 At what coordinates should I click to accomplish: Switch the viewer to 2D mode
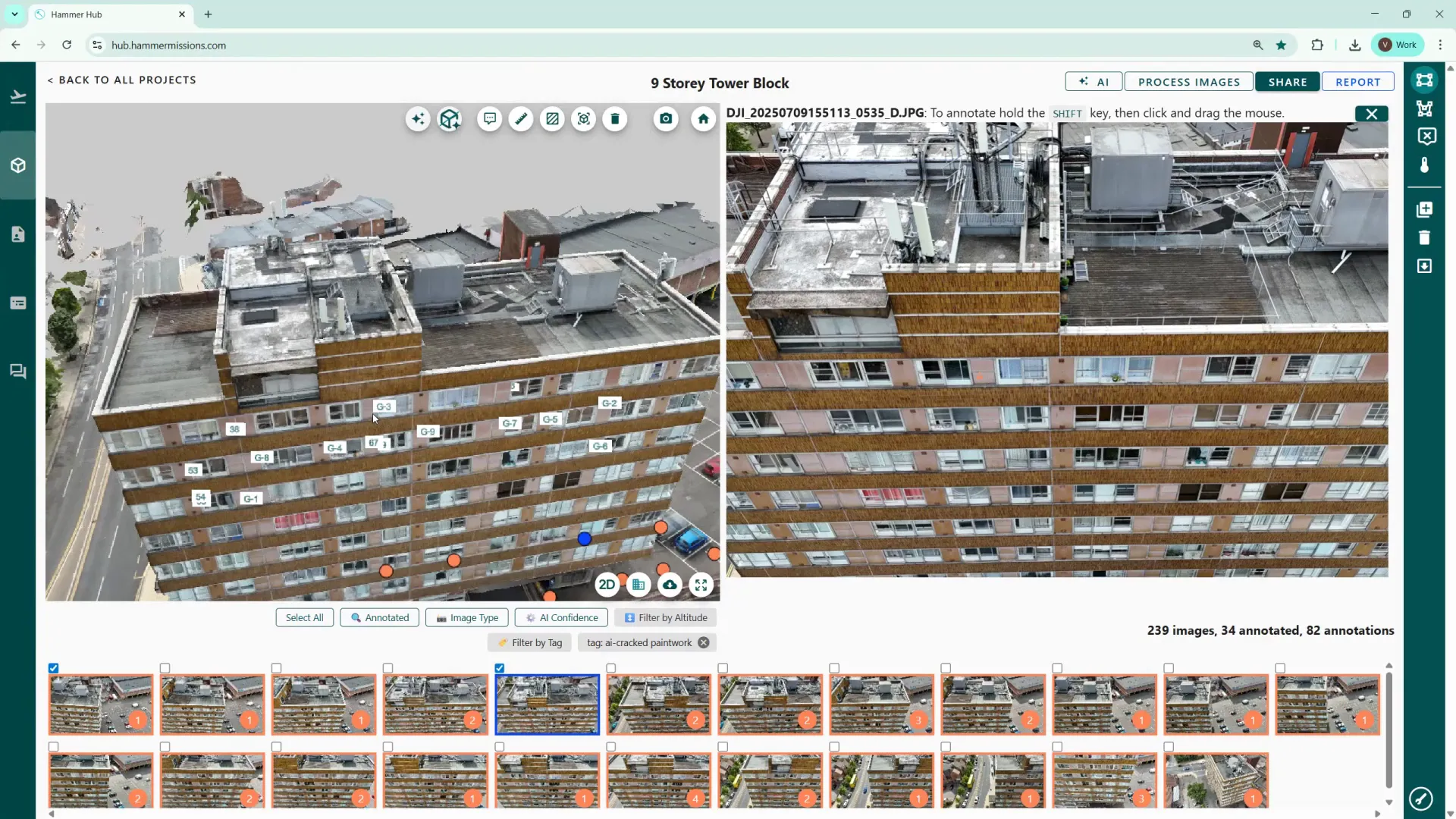607,585
